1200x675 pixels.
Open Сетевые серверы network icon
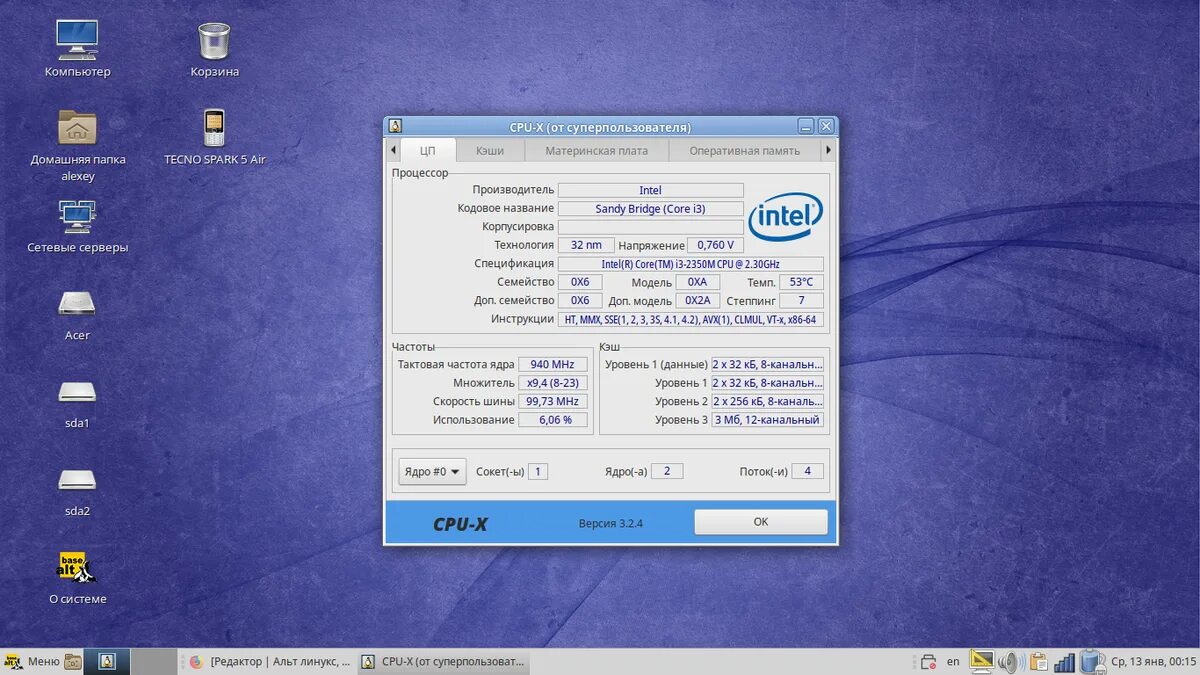tap(77, 216)
